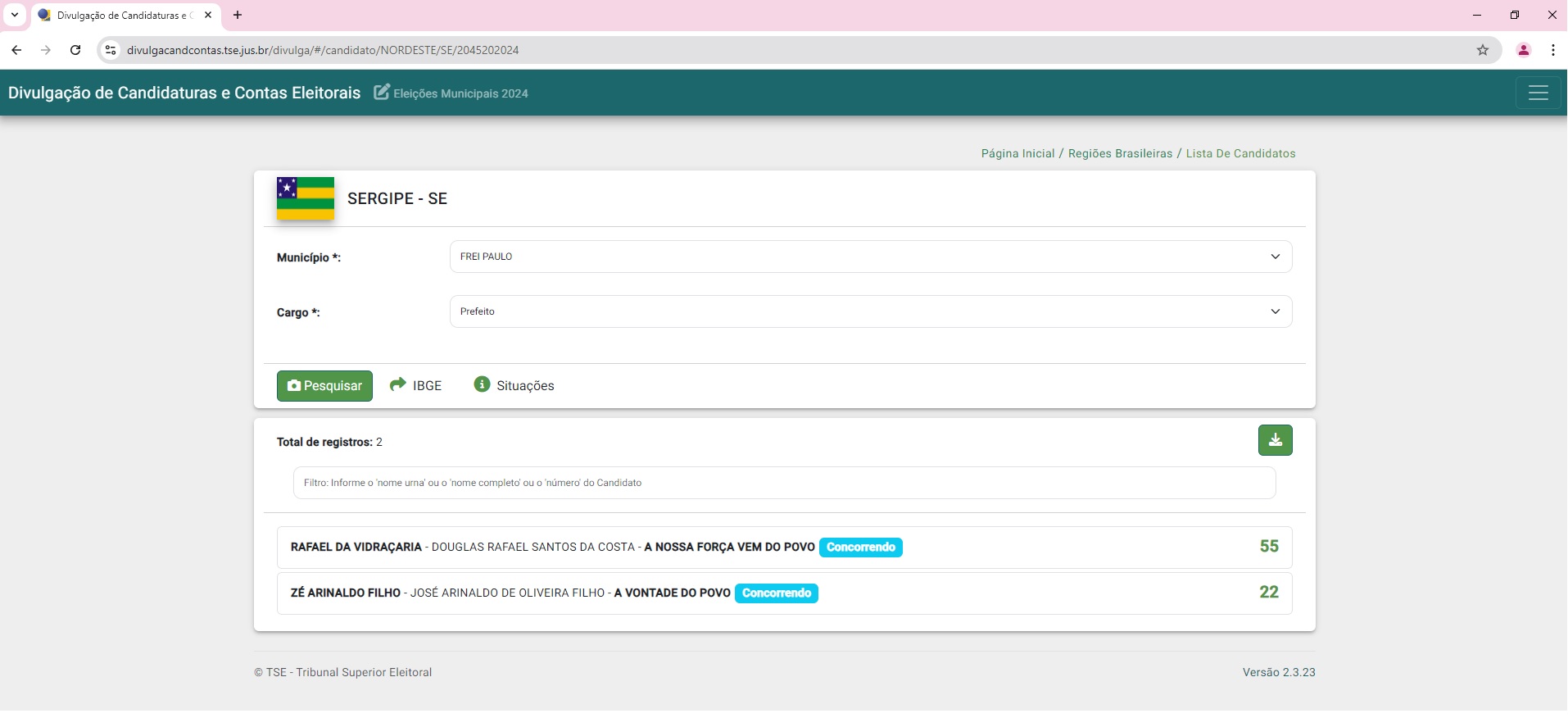Viewport: 1568px width, 718px height.
Task: Click the site title Divulgação de Candidaturas e Contas Eleitorais
Action: pos(184,93)
